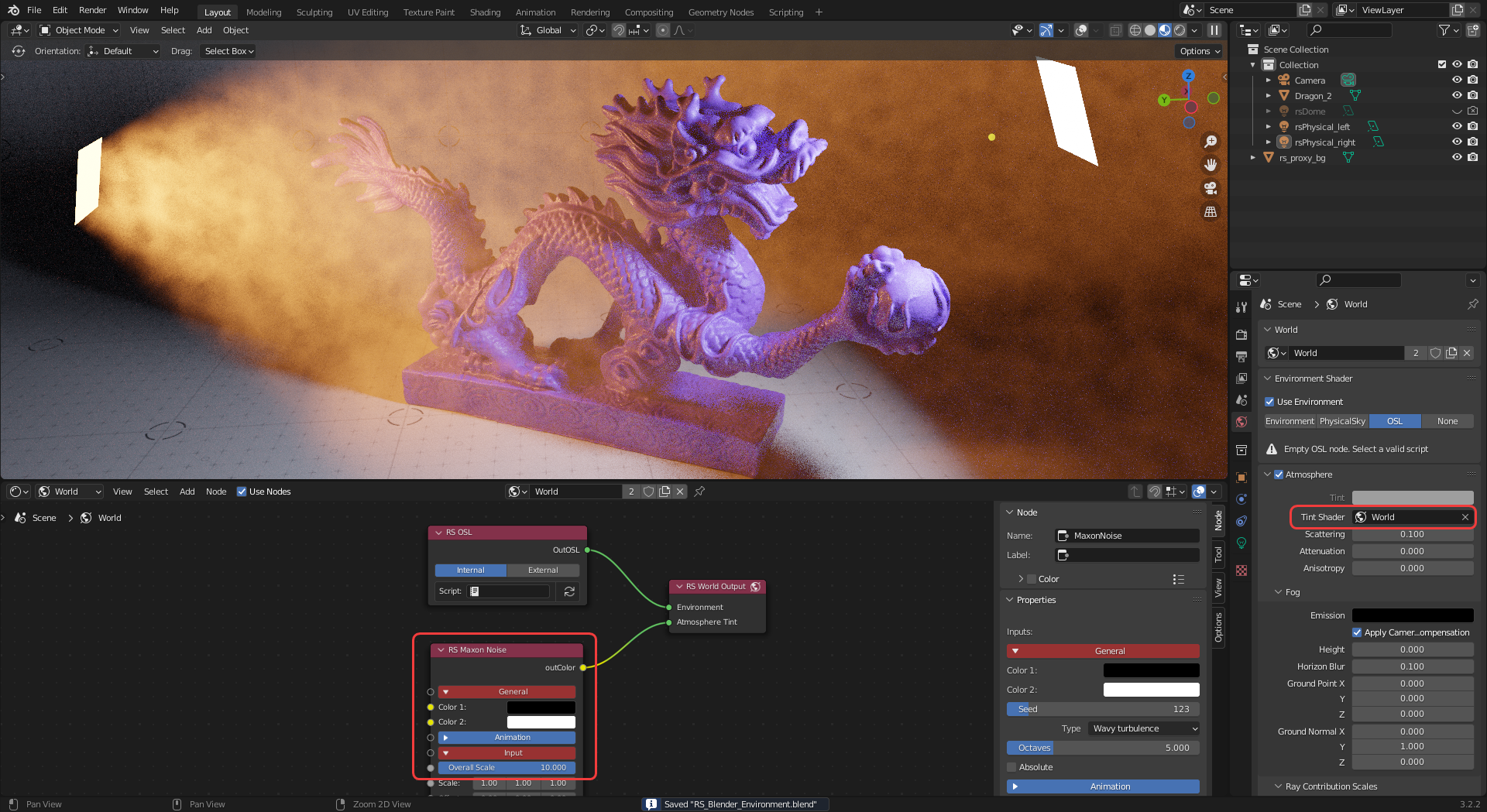Viewport: 1487px width, 812px height.
Task: Uncheck Use Nodes in the node editor
Action: [x=242, y=492]
